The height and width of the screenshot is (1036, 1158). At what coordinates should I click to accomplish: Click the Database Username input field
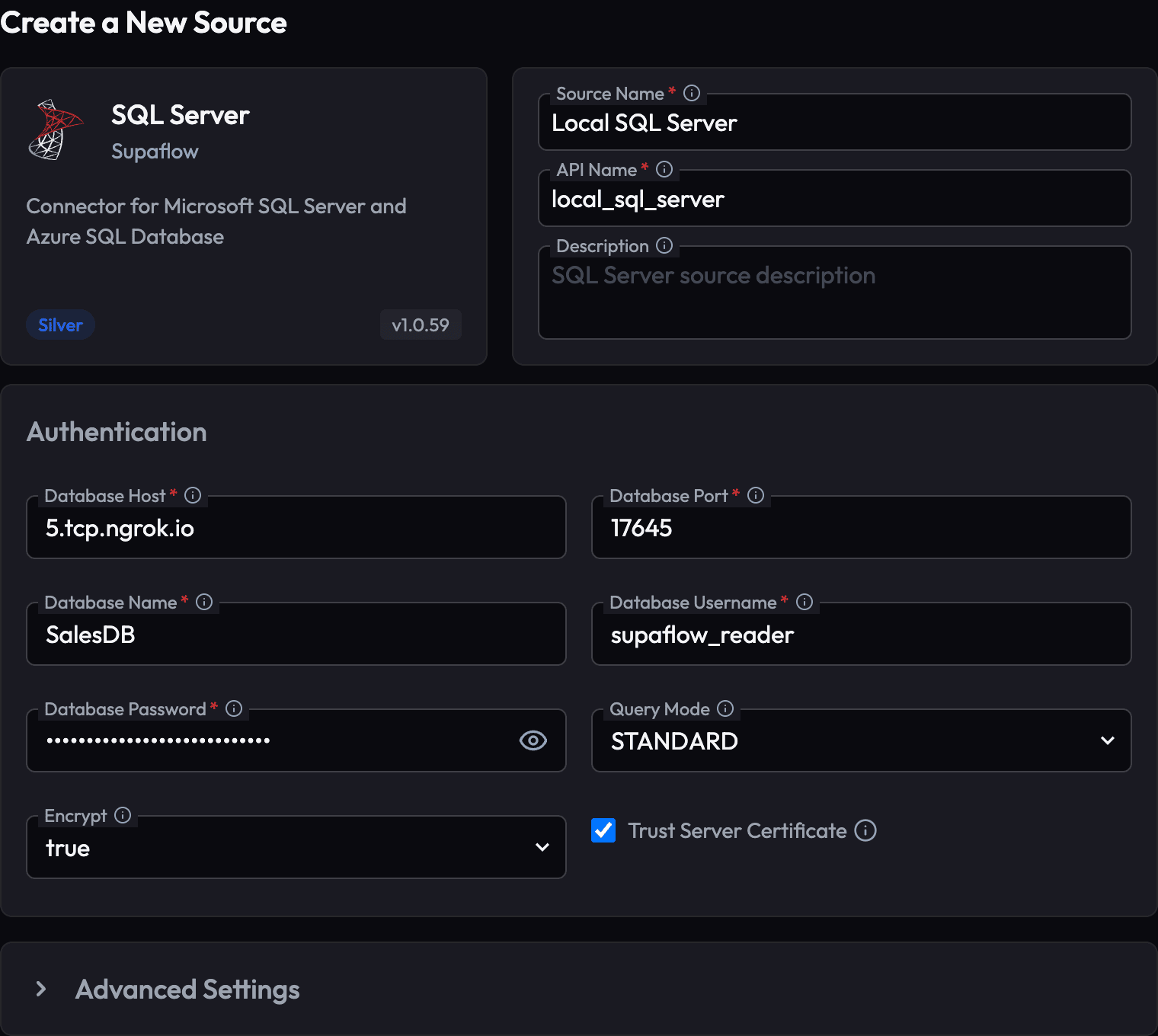pyautogui.click(x=862, y=634)
